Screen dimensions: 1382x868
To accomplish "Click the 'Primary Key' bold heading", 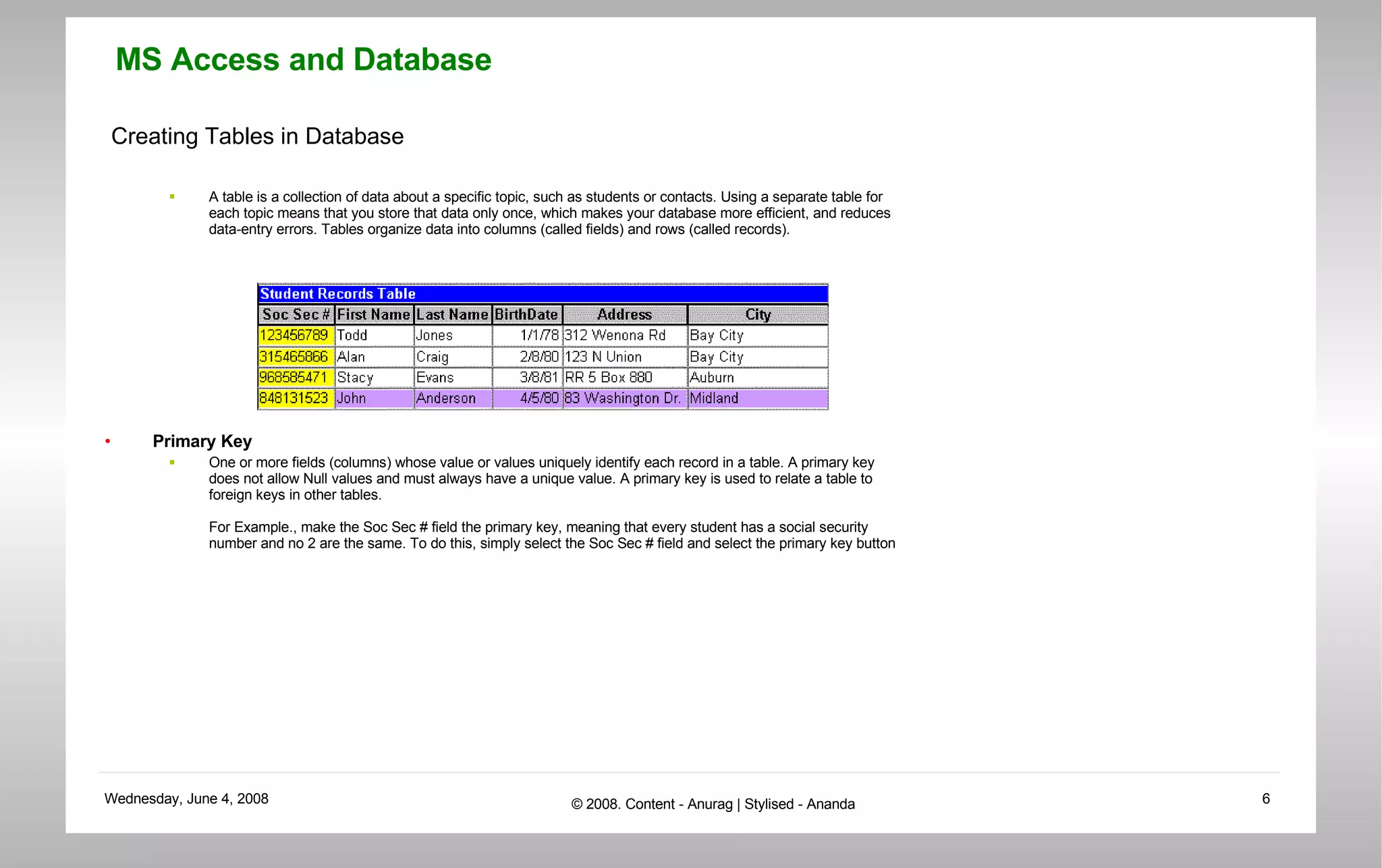I will coord(202,441).
